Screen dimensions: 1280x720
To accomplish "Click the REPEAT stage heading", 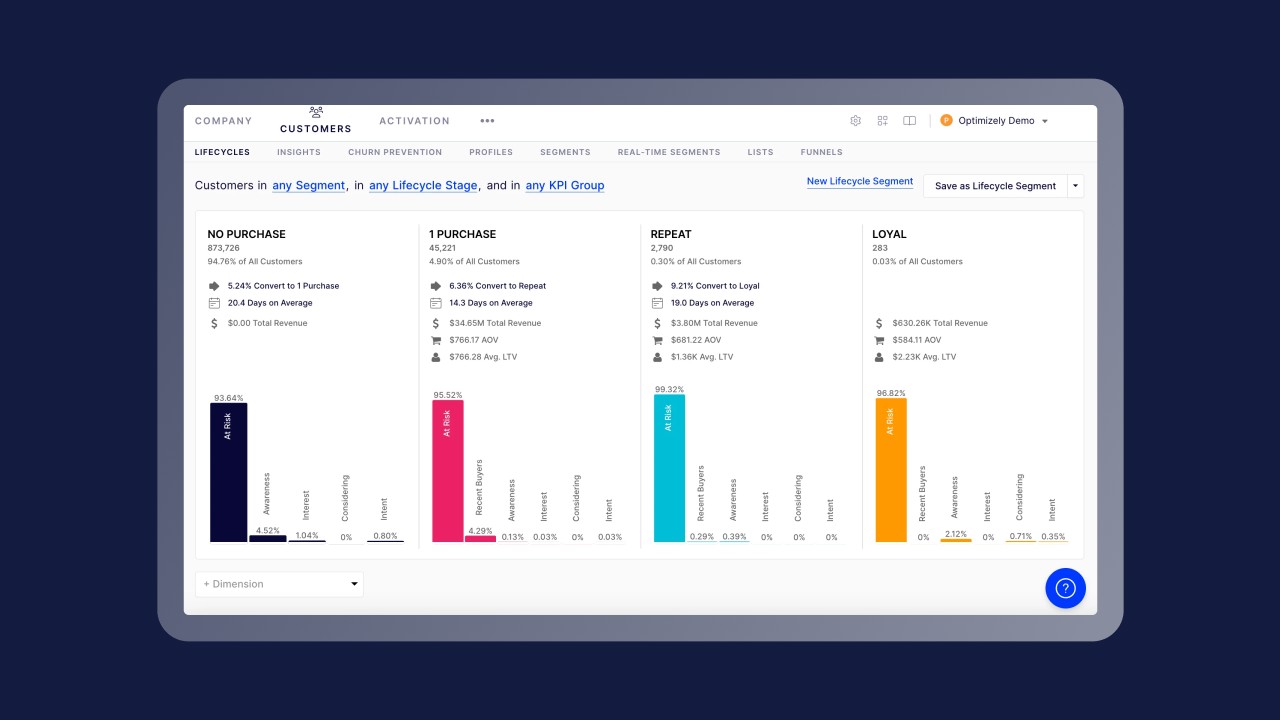I will click(x=671, y=234).
